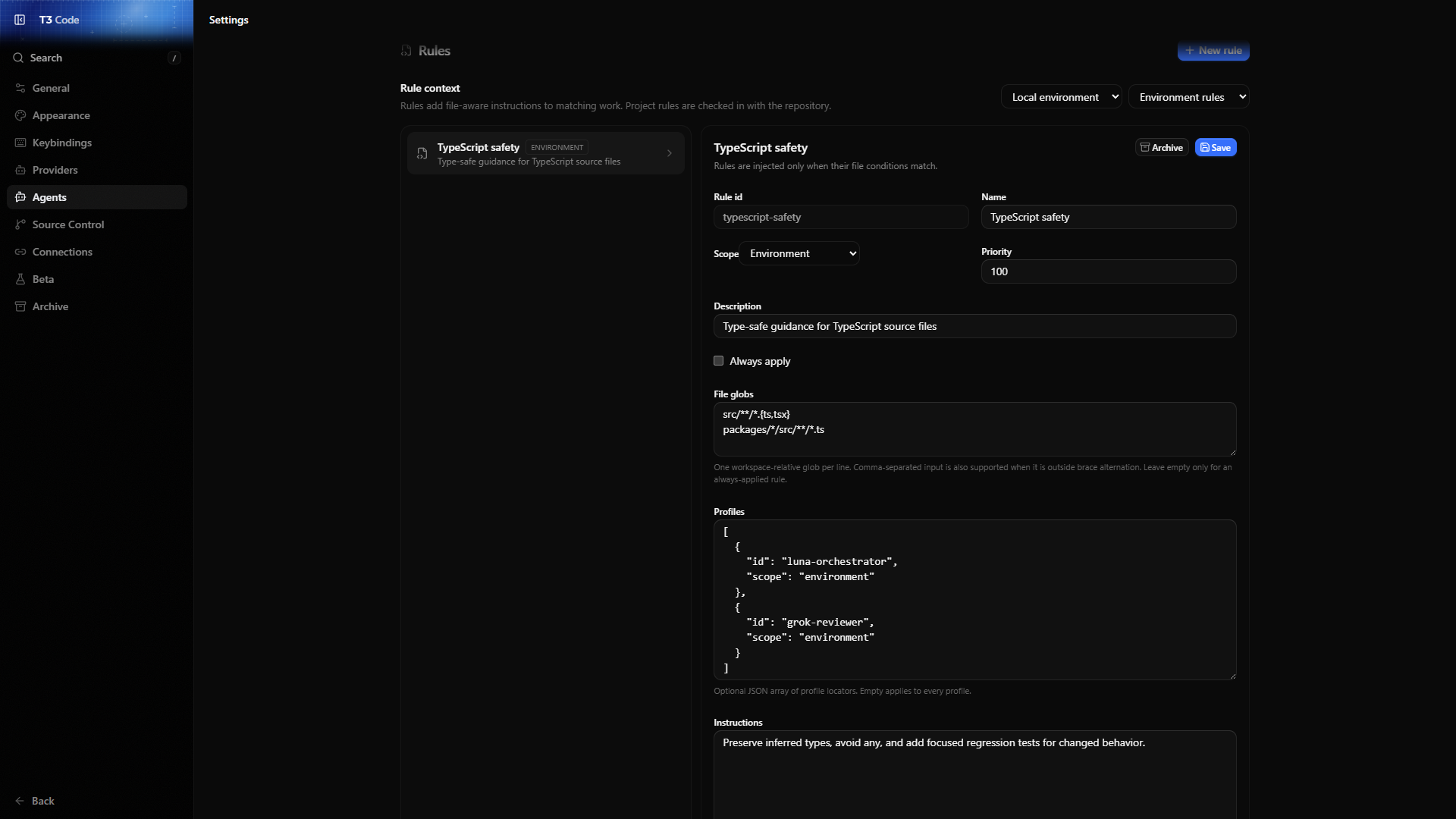Click inside the Profiles JSON textarea
Viewport: 1456px width, 819px height.
[975, 600]
